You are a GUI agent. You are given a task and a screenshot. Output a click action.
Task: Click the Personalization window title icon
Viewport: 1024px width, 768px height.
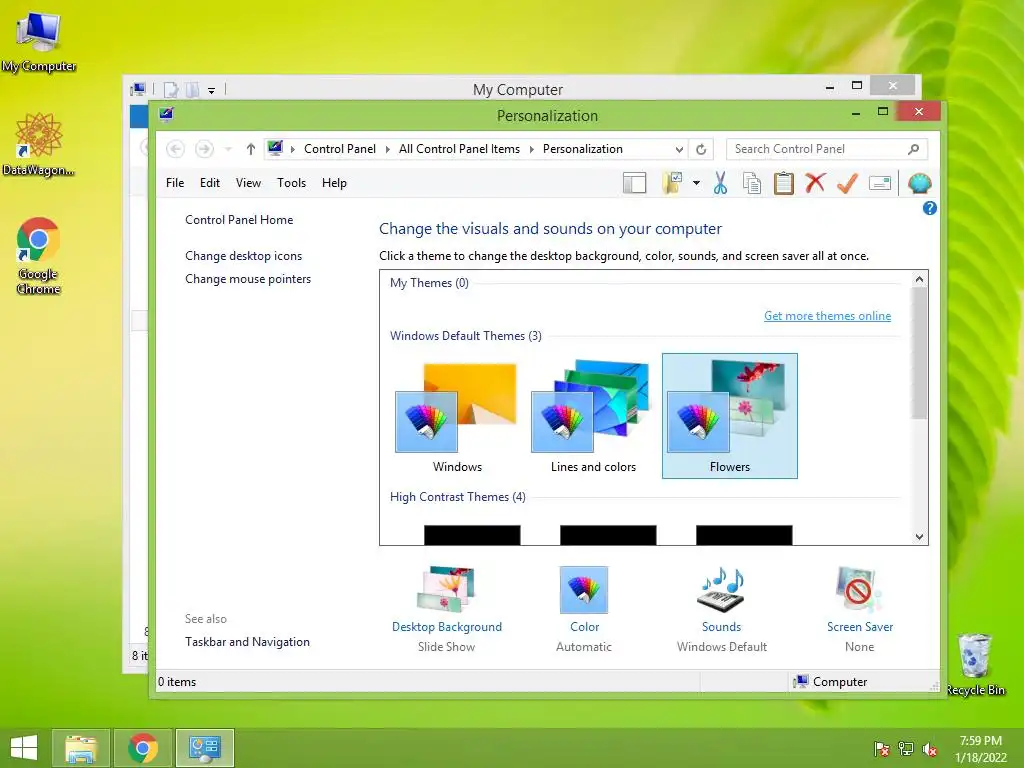point(167,115)
